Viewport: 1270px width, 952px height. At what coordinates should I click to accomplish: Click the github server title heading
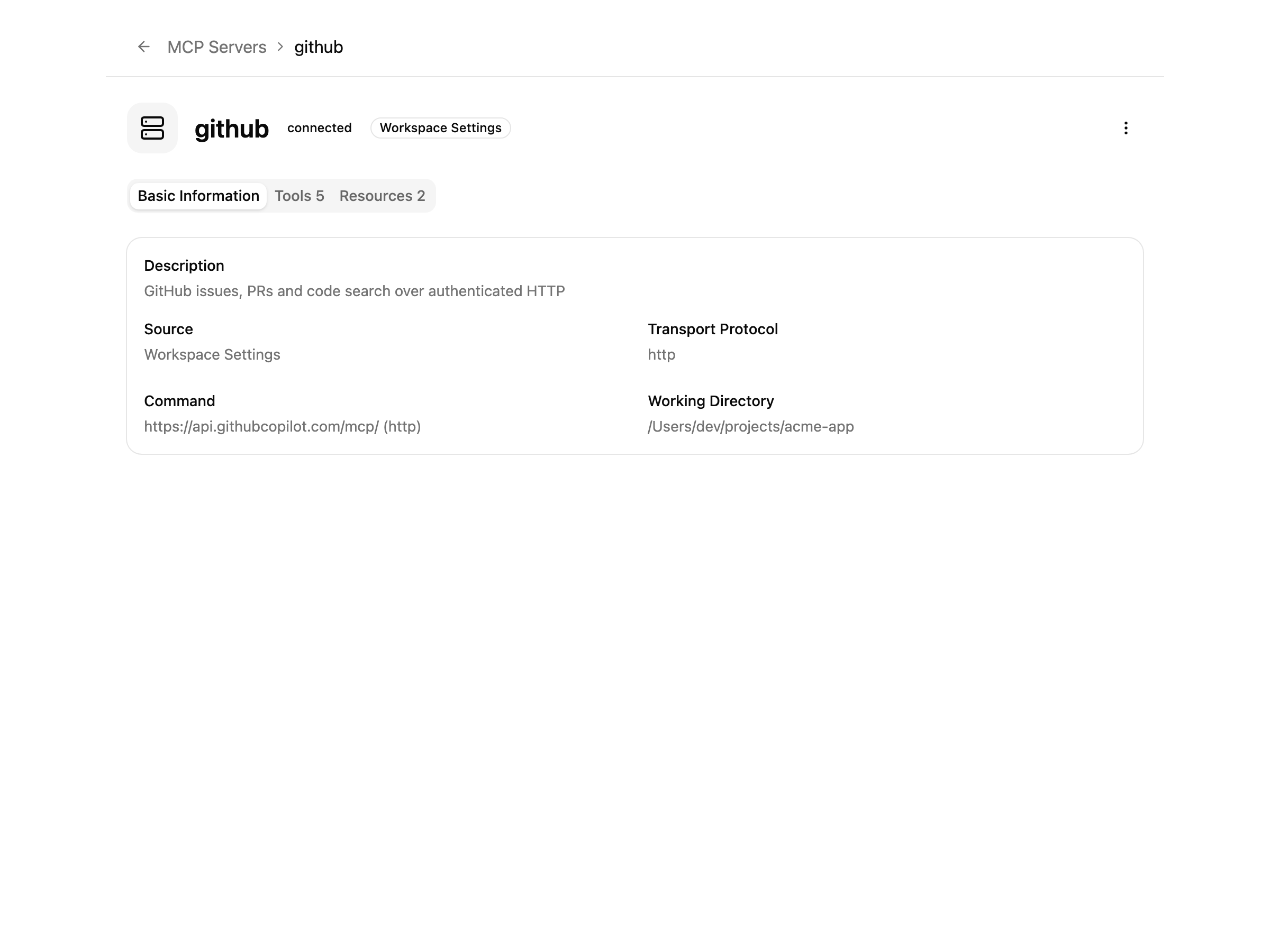pos(231,129)
